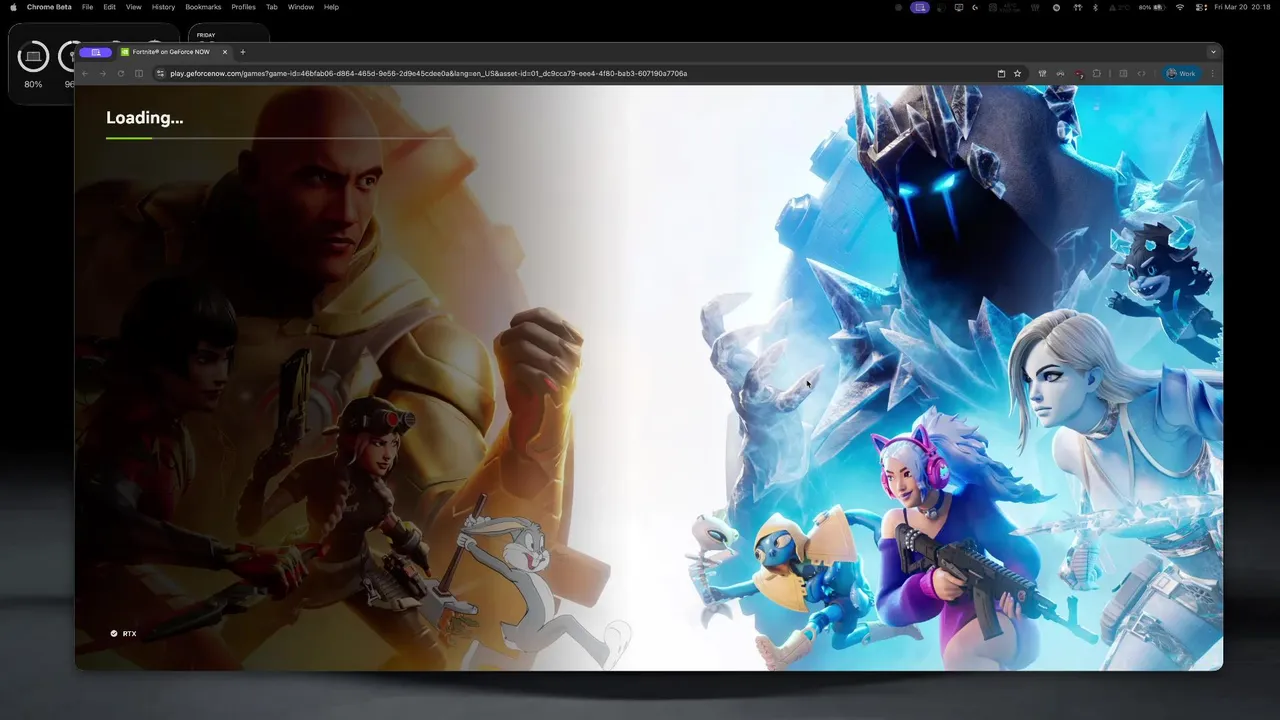The width and height of the screenshot is (1280, 720).
Task: Open the Wi-Fi menu
Action: point(1180,7)
